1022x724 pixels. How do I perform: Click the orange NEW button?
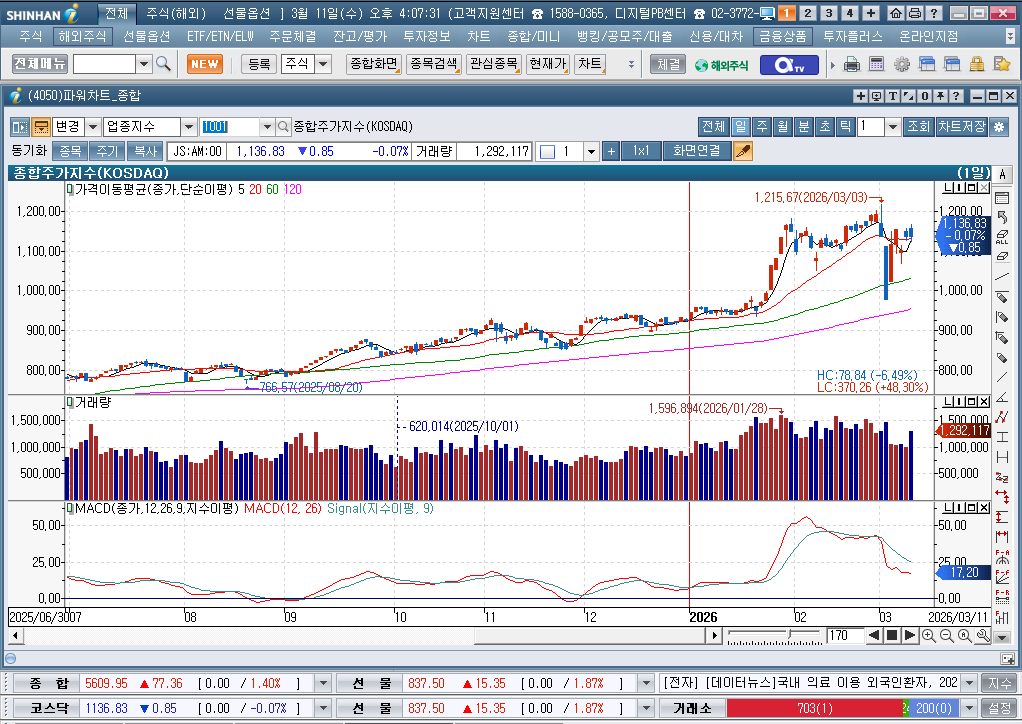[x=205, y=64]
